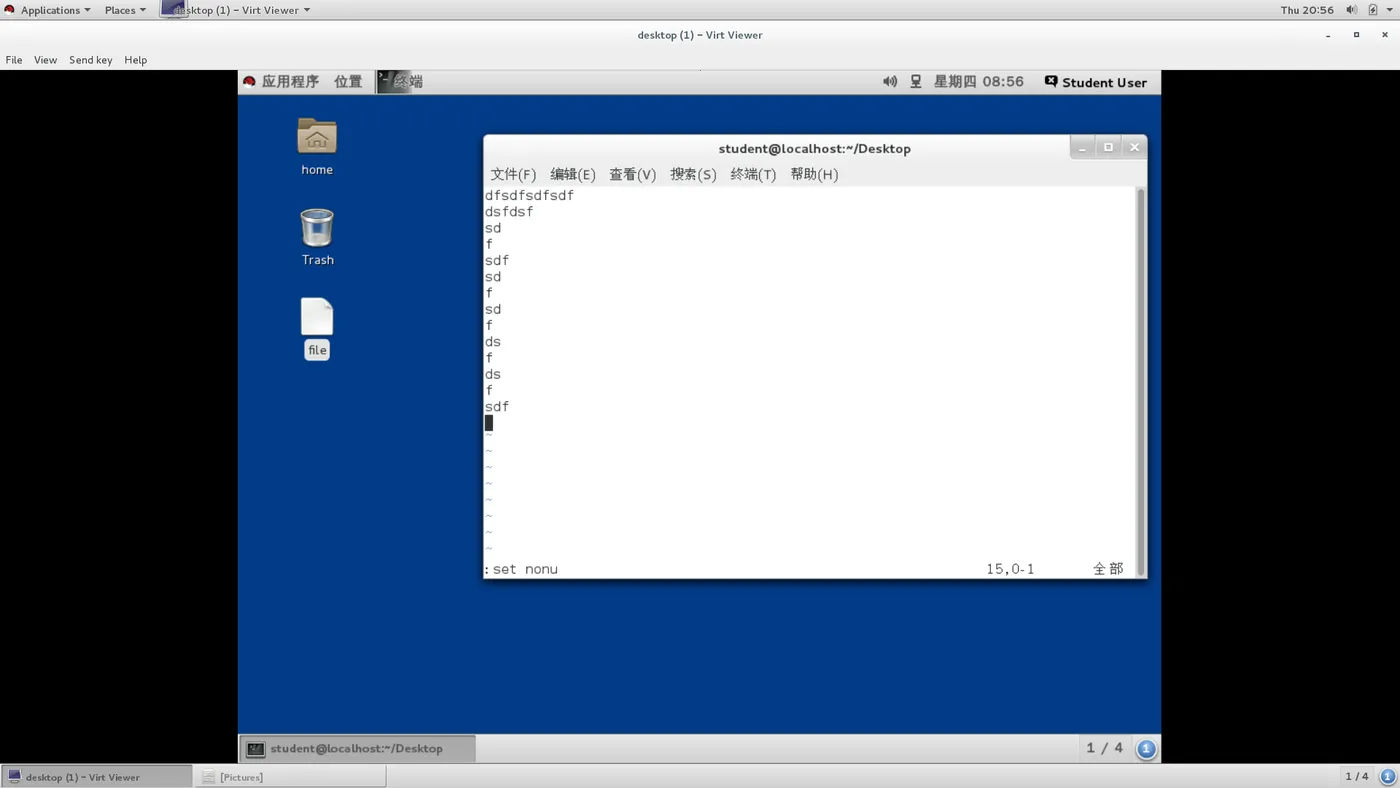Screen dimensions: 1400x788
Task: Switch to student@localhost taskbar window button
Action: 357,748
